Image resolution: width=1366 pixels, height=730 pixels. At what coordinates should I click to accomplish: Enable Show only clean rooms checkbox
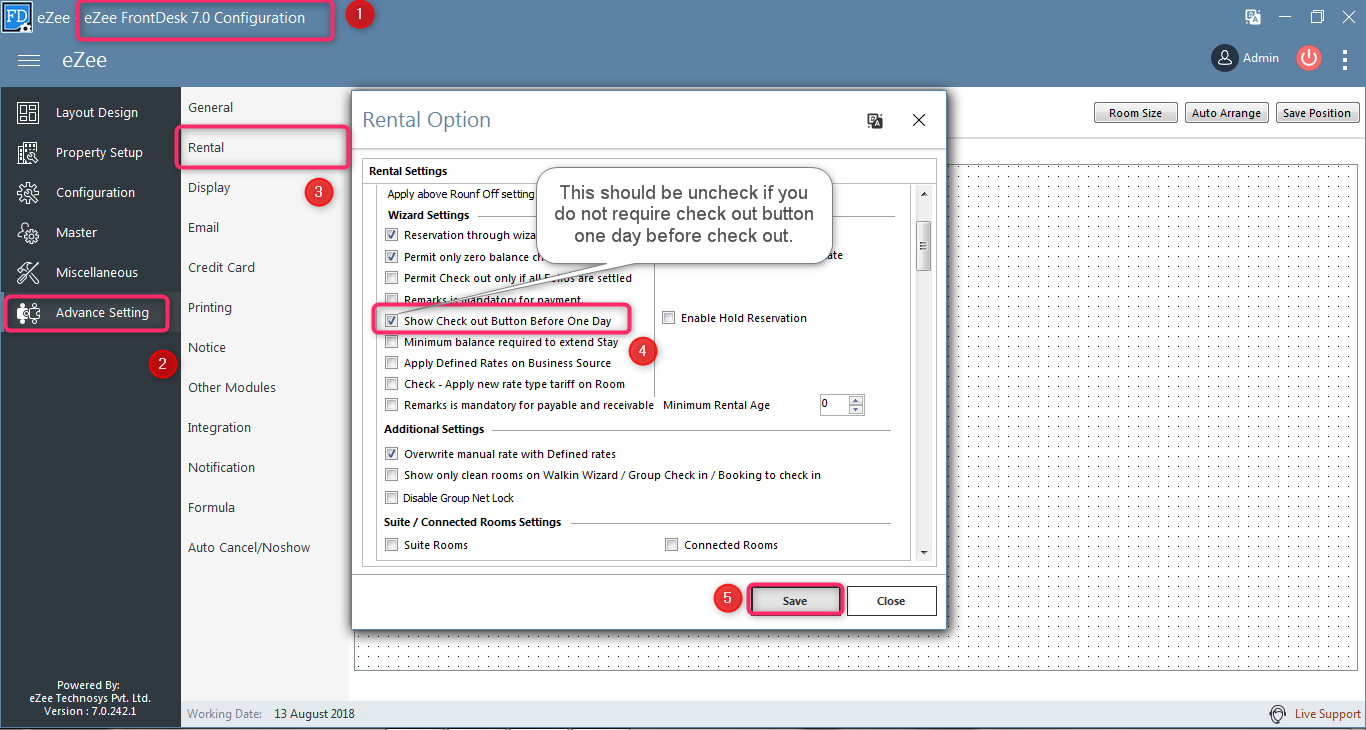(x=392, y=475)
